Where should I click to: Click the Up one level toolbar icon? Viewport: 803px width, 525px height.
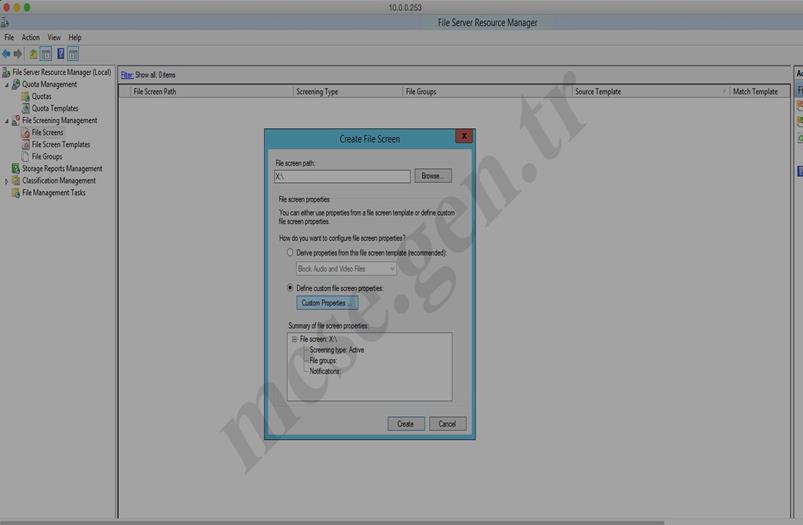(33, 54)
